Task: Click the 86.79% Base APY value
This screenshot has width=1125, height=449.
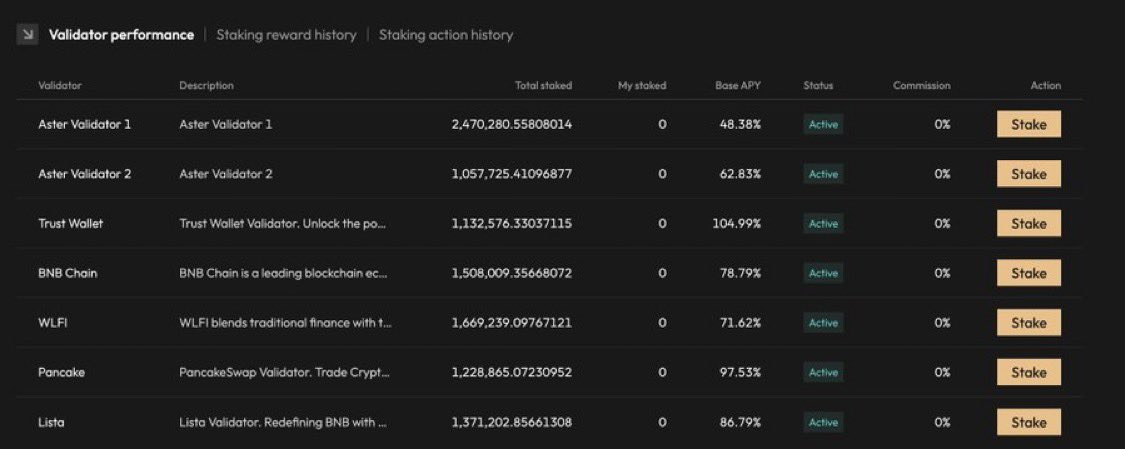Action: click(x=740, y=422)
